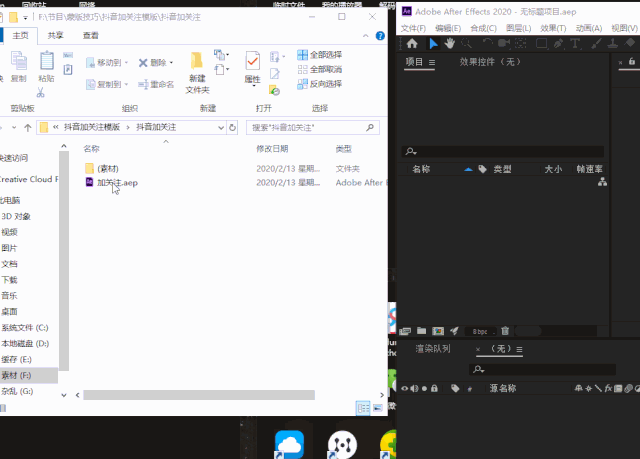Refresh the Explorer folder view
The width and height of the screenshot is (640, 459).
pos(232,128)
